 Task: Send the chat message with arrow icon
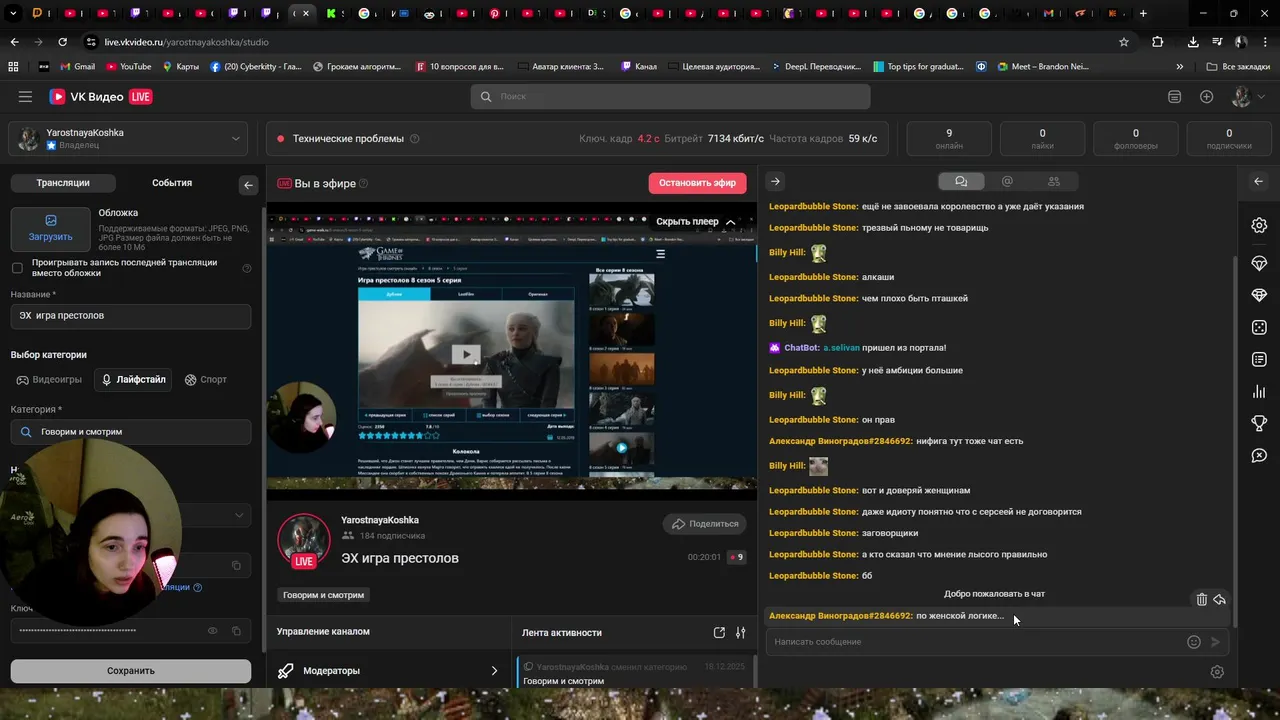click(1216, 642)
